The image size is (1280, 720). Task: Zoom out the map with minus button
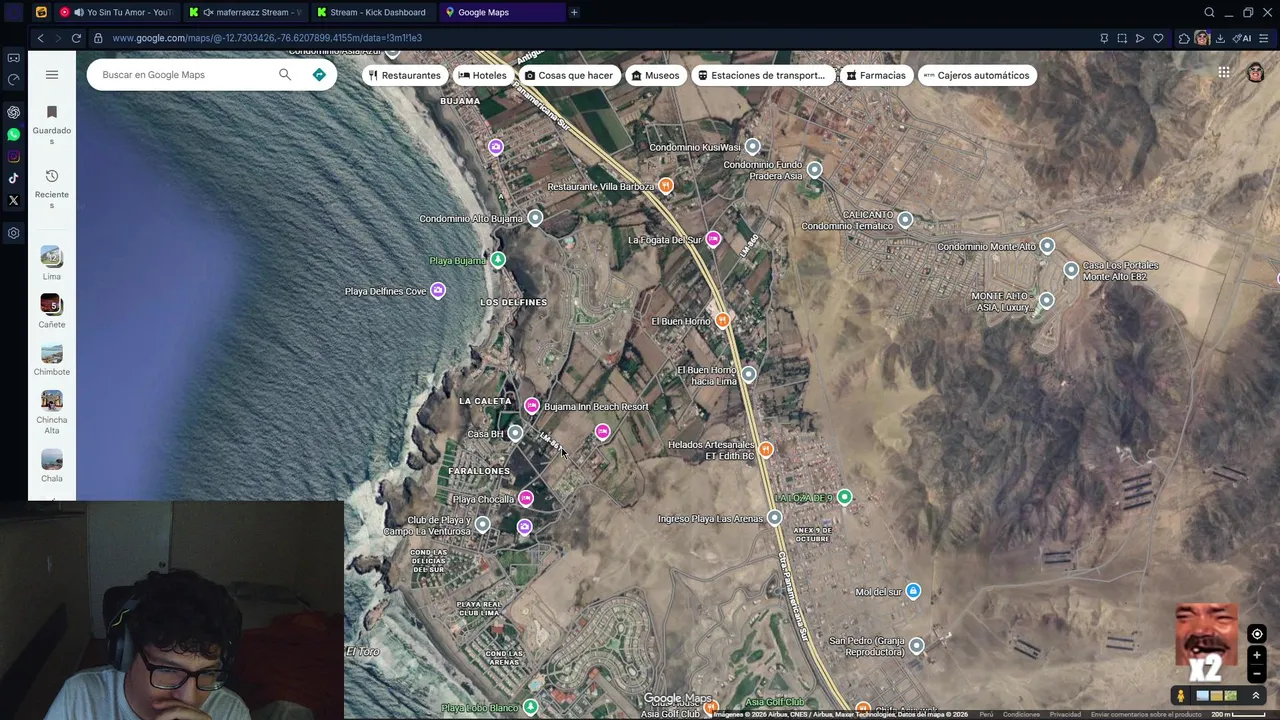tap(1257, 674)
